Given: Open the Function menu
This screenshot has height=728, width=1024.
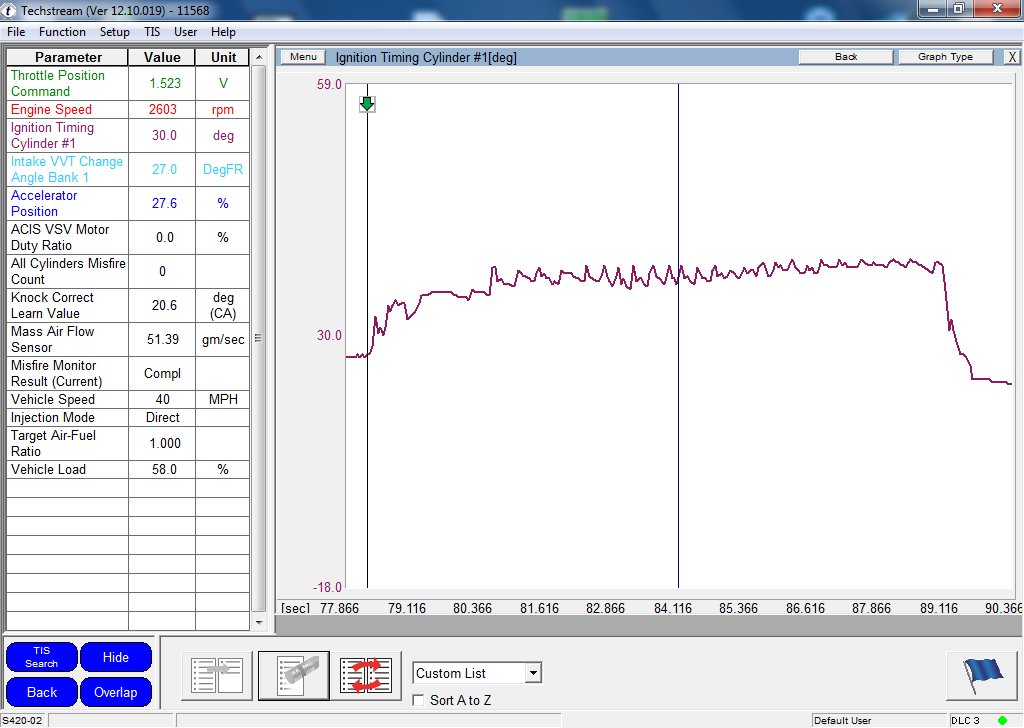Looking at the screenshot, I should (62, 32).
